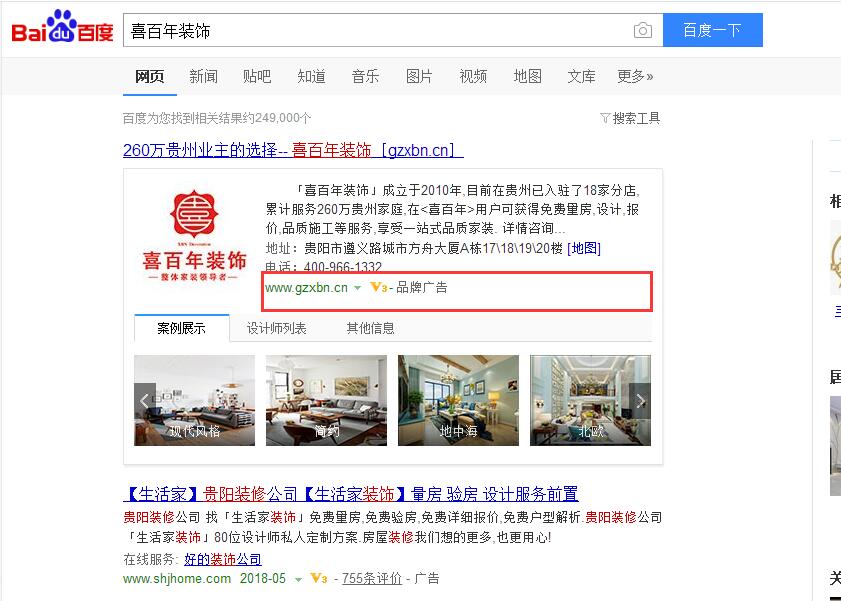
Task: Open the 260万贵州业主的选择 result title
Action: coord(293,150)
